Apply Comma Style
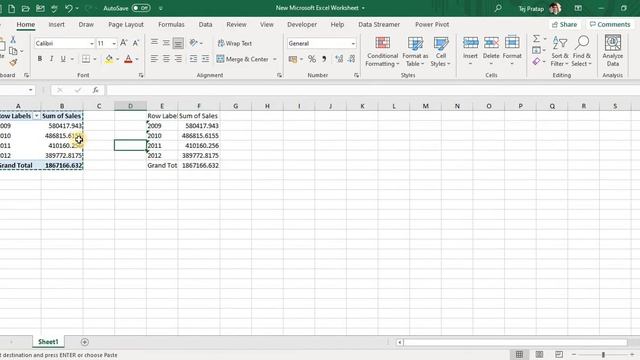640x360 pixels. 324,59
